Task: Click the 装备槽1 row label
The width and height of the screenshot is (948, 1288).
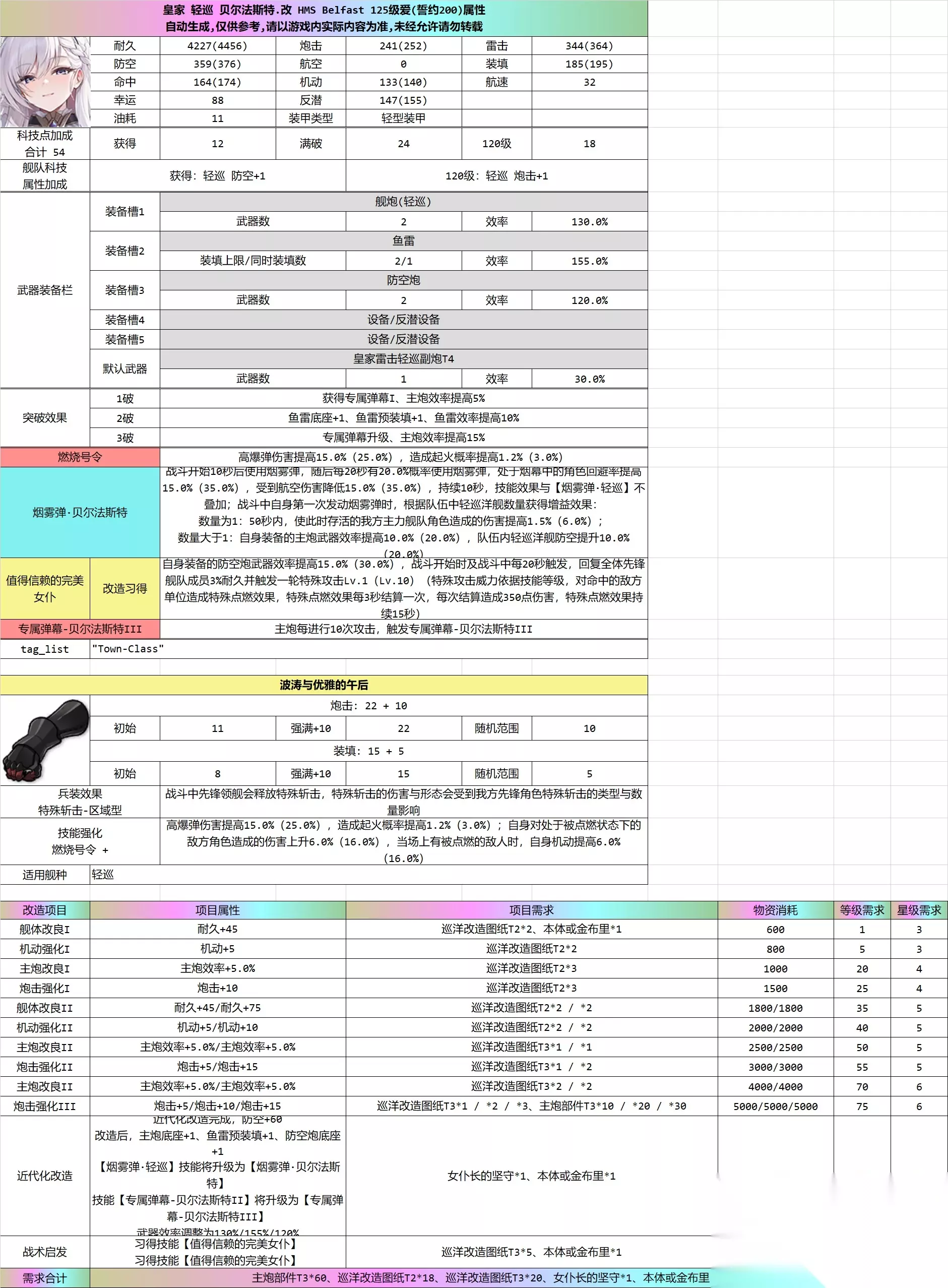Action: pos(125,212)
